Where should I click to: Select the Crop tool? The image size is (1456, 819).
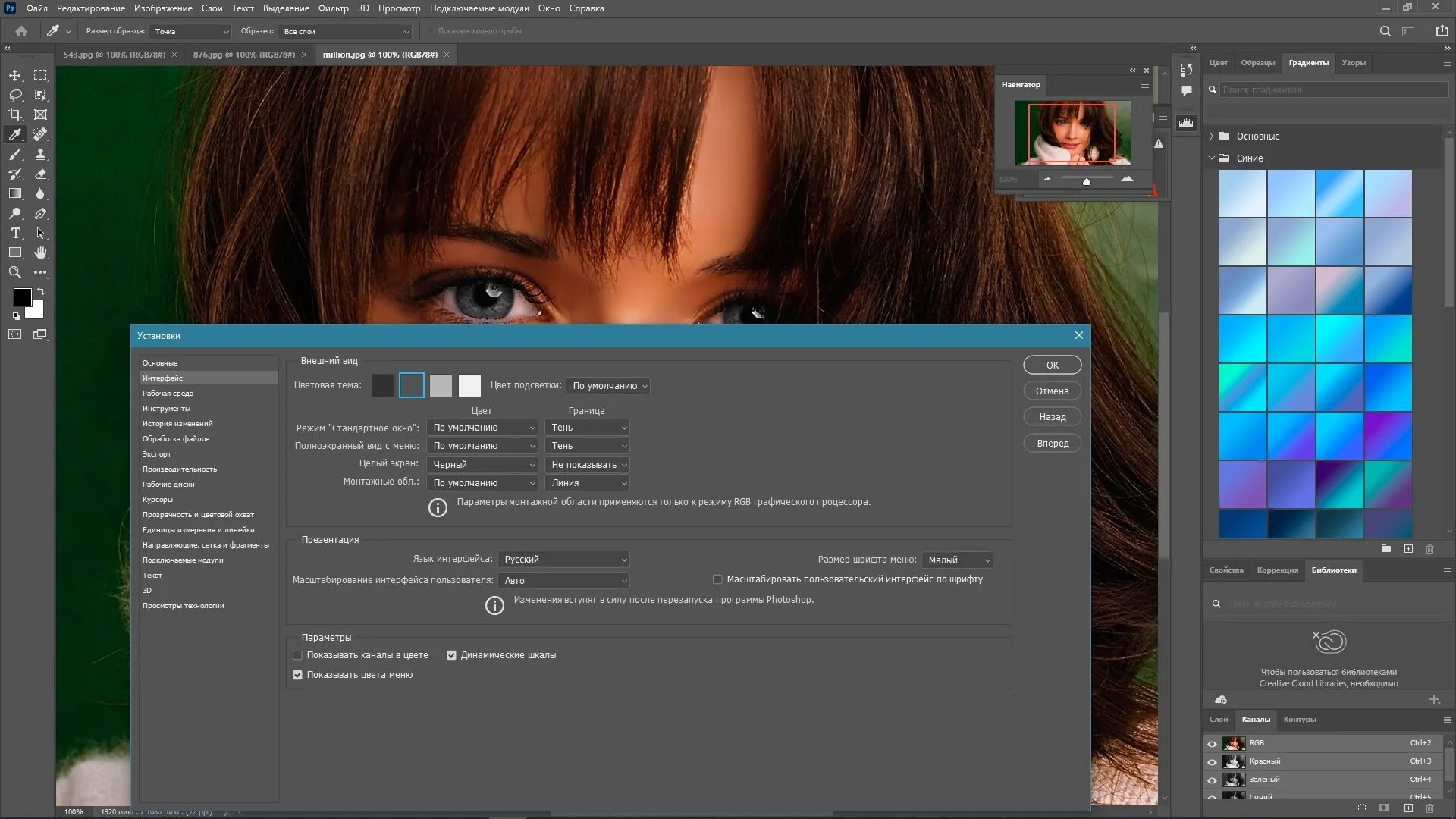14,114
